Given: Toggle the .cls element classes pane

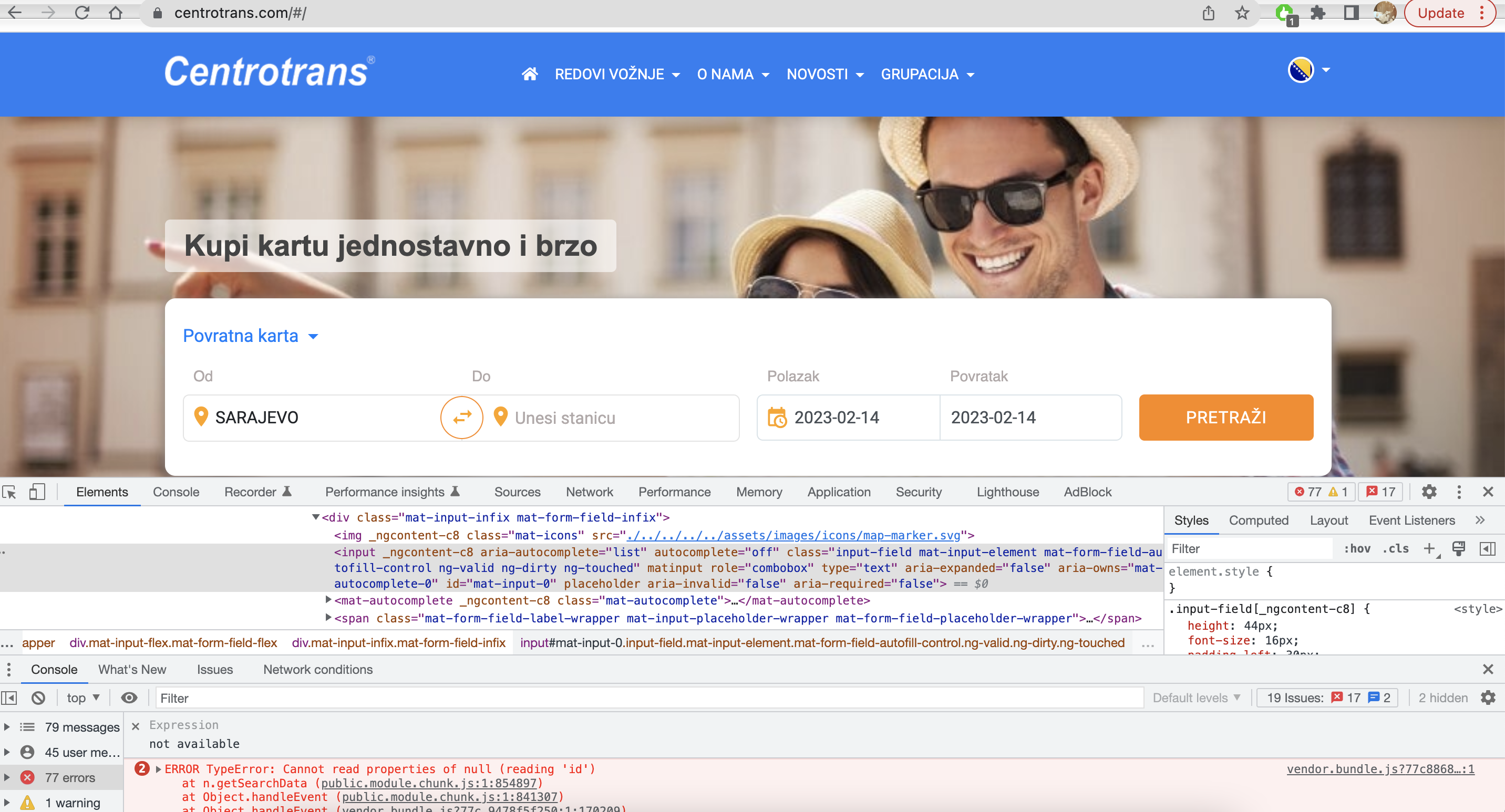Looking at the screenshot, I should pyautogui.click(x=1395, y=549).
